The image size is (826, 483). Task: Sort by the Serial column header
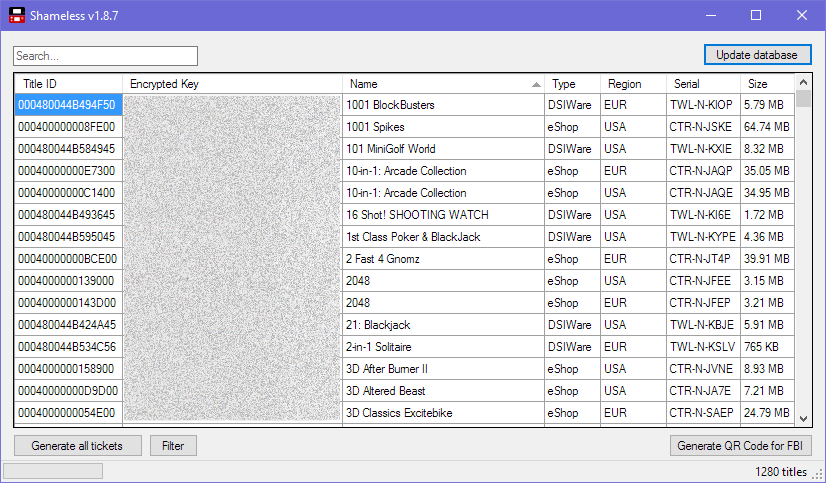pyautogui.click(x=703, y=84)
